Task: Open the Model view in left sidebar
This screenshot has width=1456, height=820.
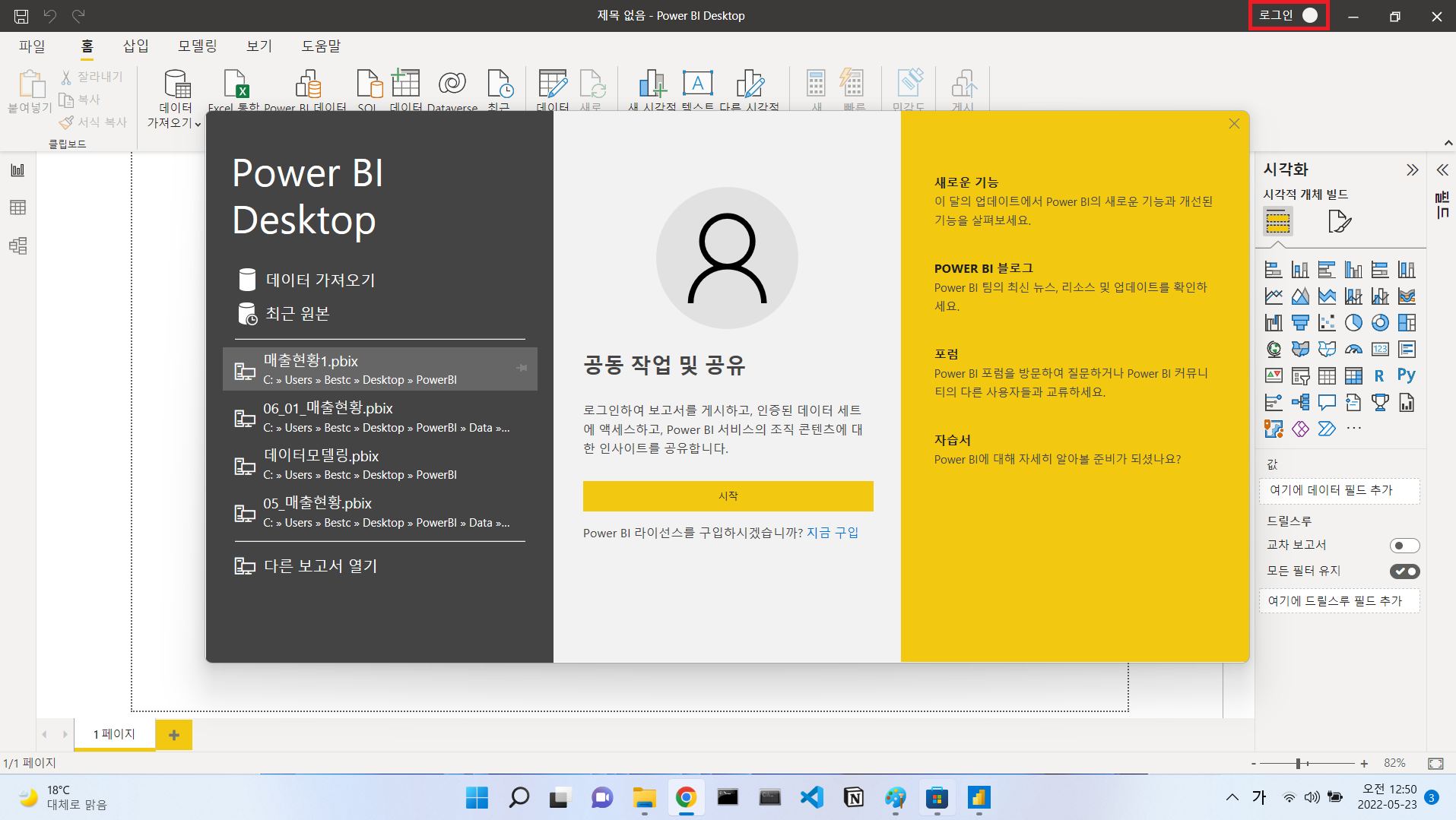Action: [17, 245]
